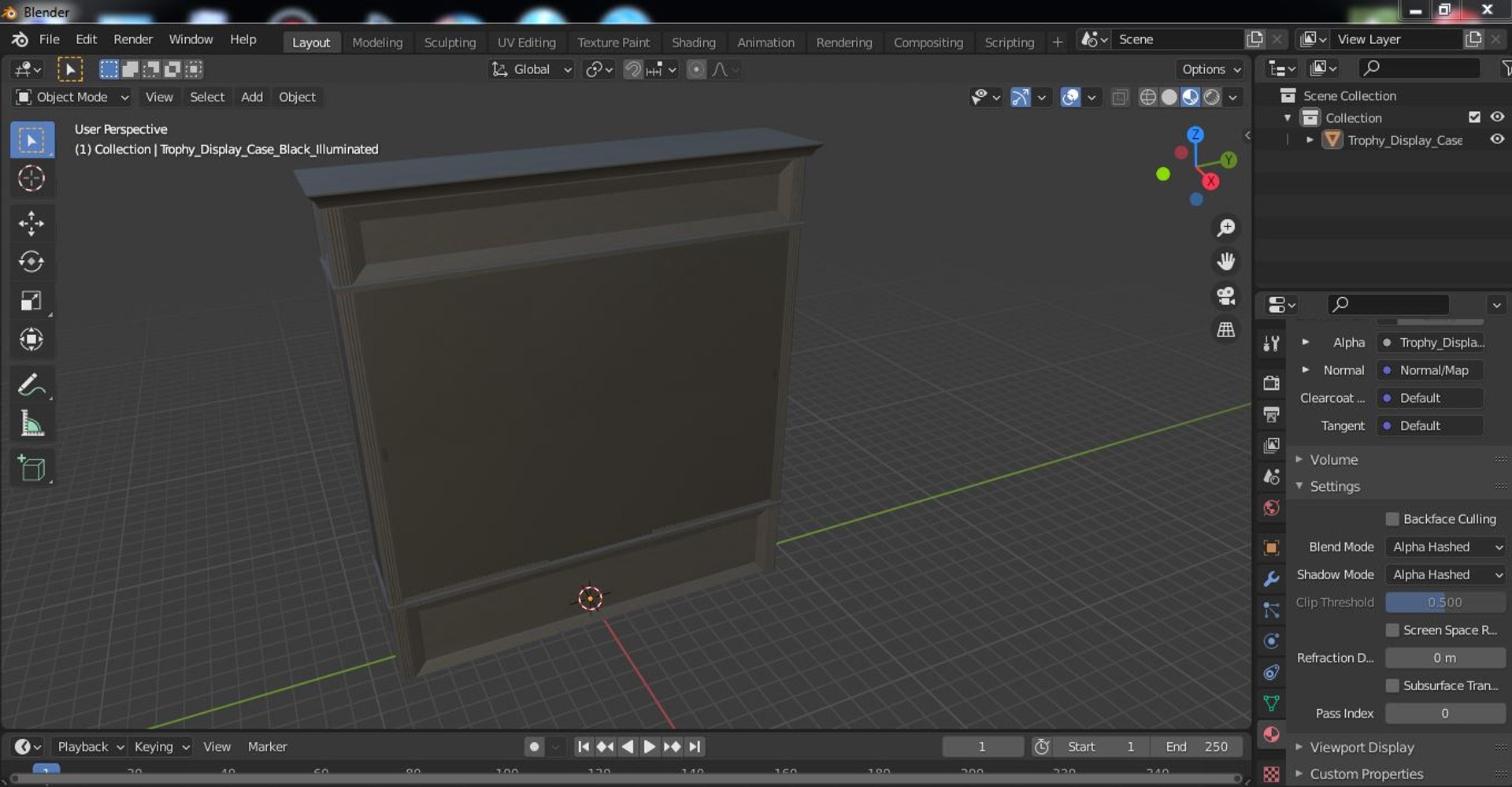1512x787 pixels.
Task: Open the Object Data properties tab
Action: pyautogui.click(x=1271, y=703)
